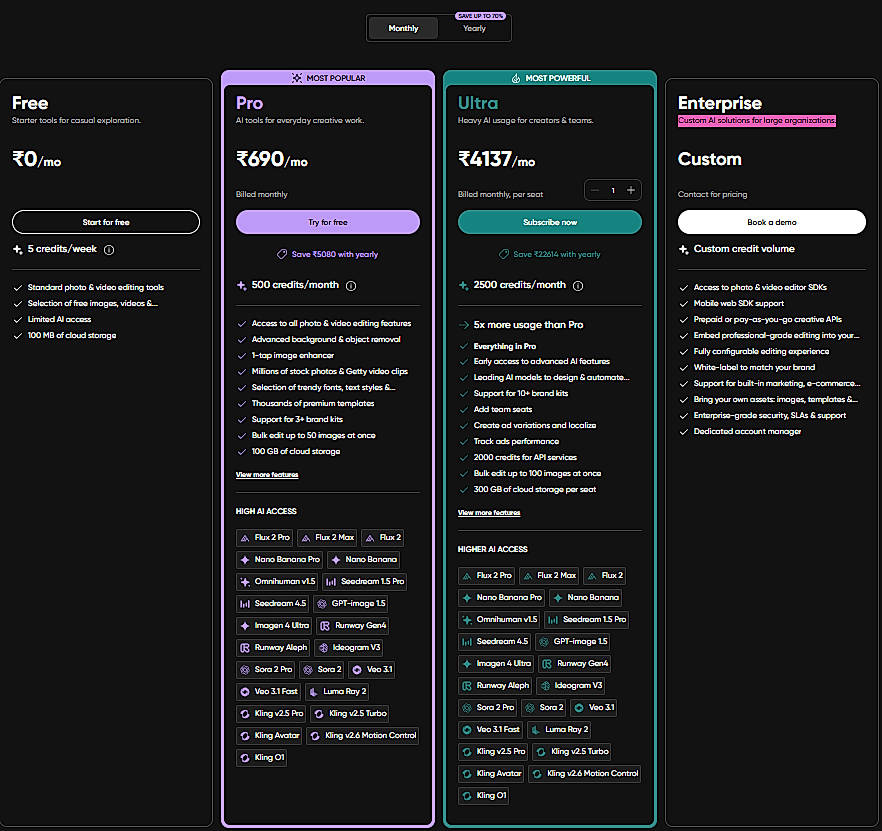
Task: Click the Start for free button
Action: coord(106,222)
